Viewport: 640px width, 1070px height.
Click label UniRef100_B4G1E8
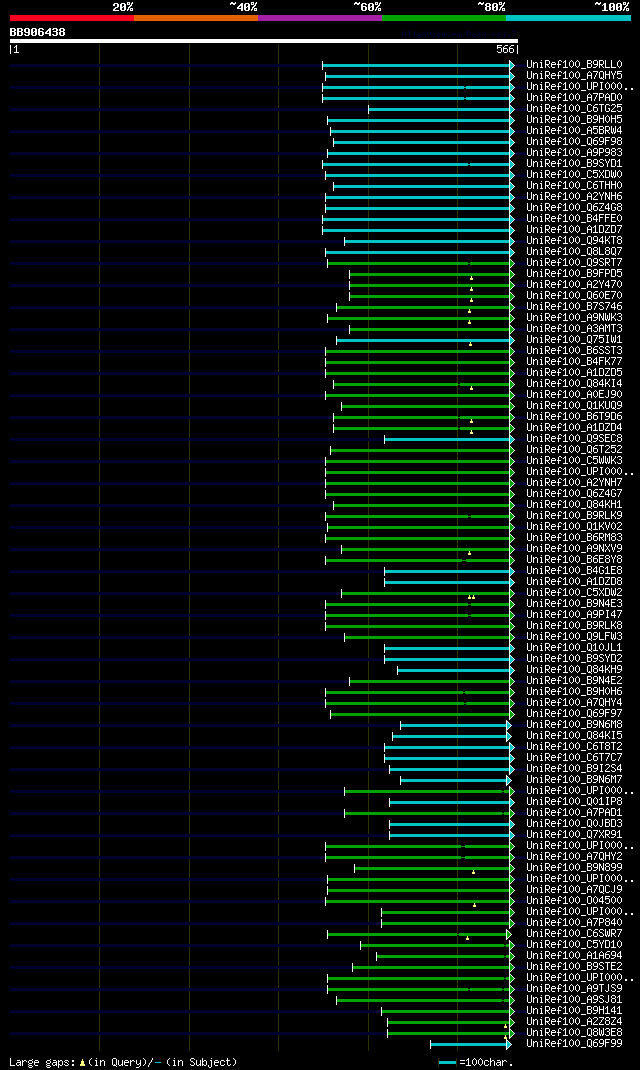click(574, 570)
